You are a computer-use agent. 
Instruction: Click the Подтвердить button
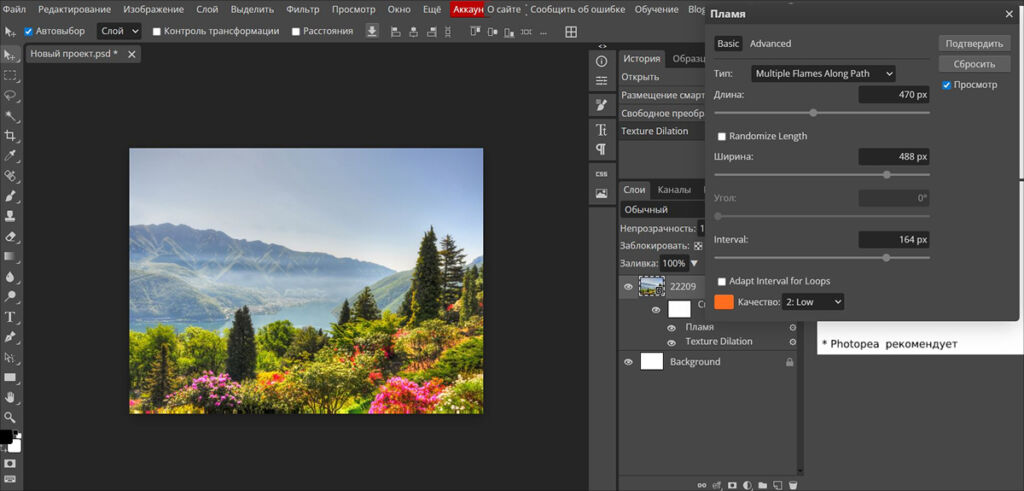point(974,44)
